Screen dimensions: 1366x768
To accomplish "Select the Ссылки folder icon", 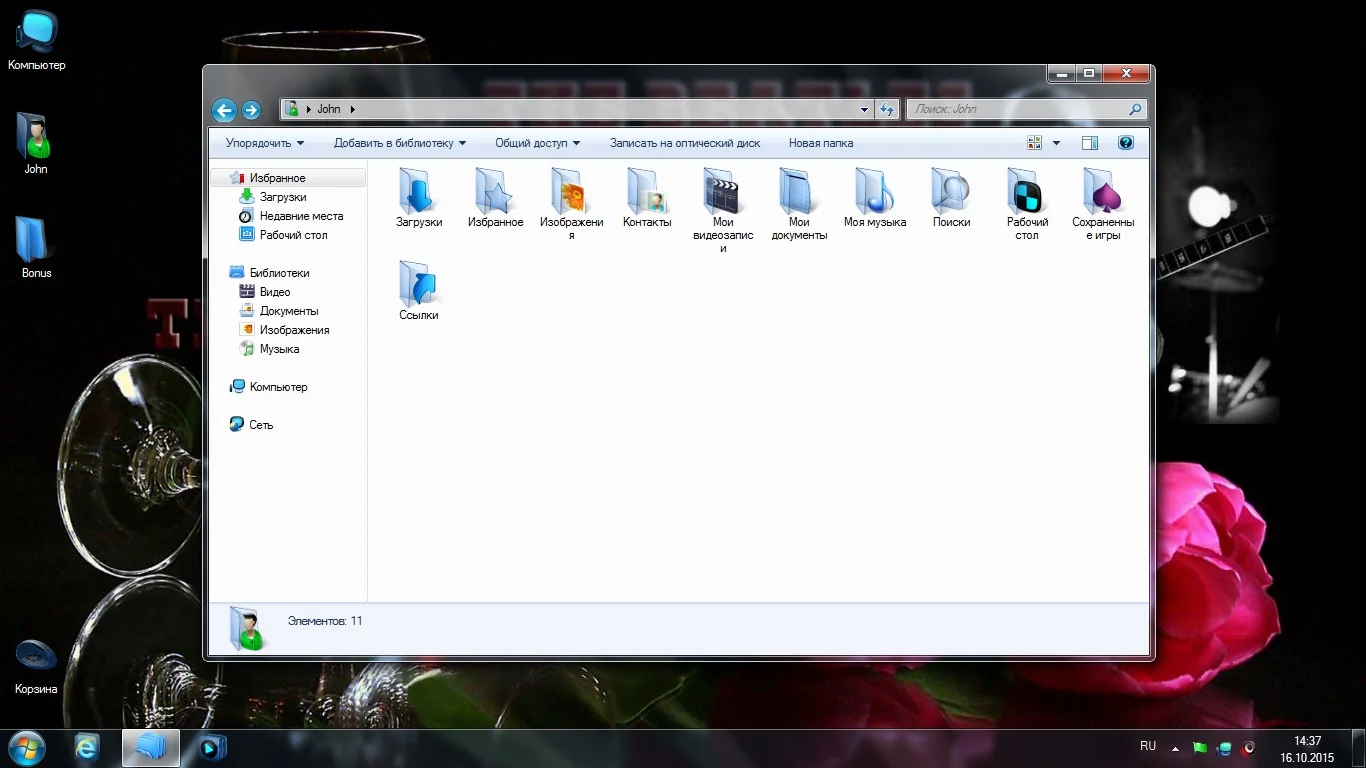I will pyautogui.click(x=418, y=284).
